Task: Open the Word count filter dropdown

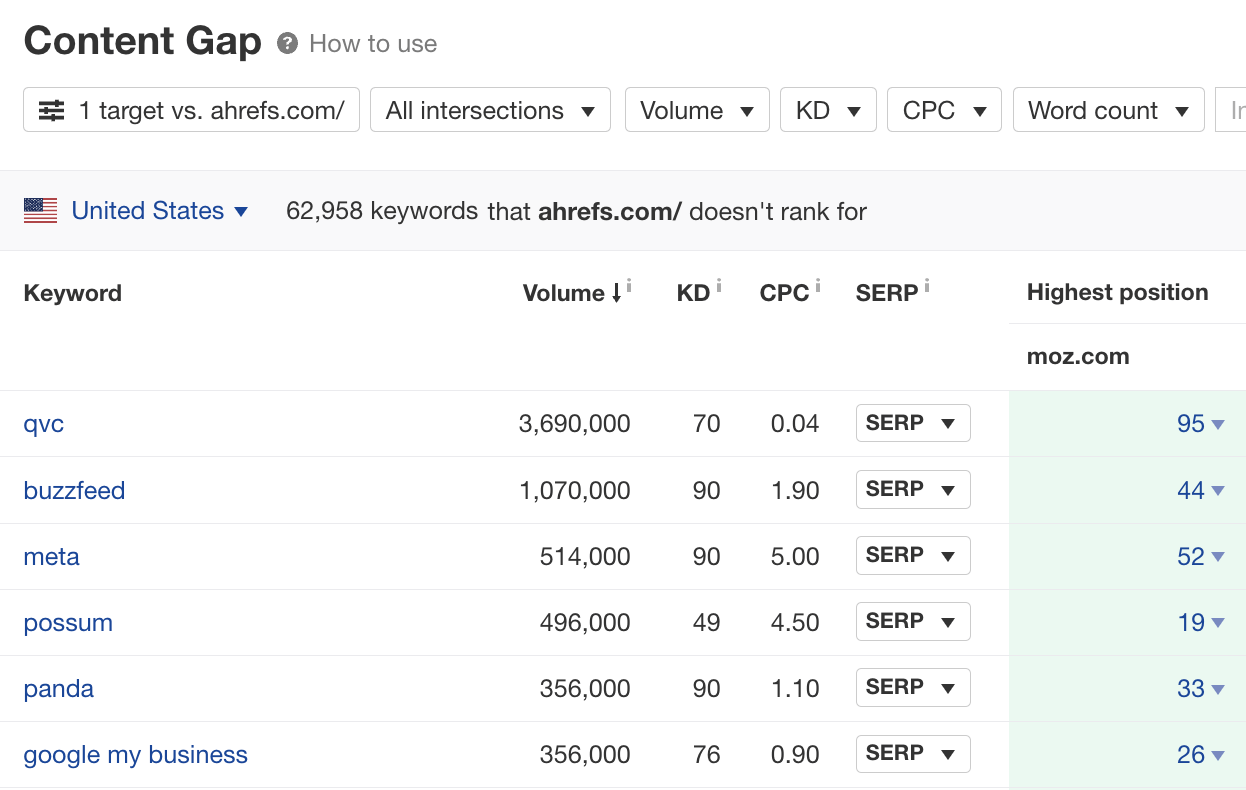Action: click(1108, 110)
